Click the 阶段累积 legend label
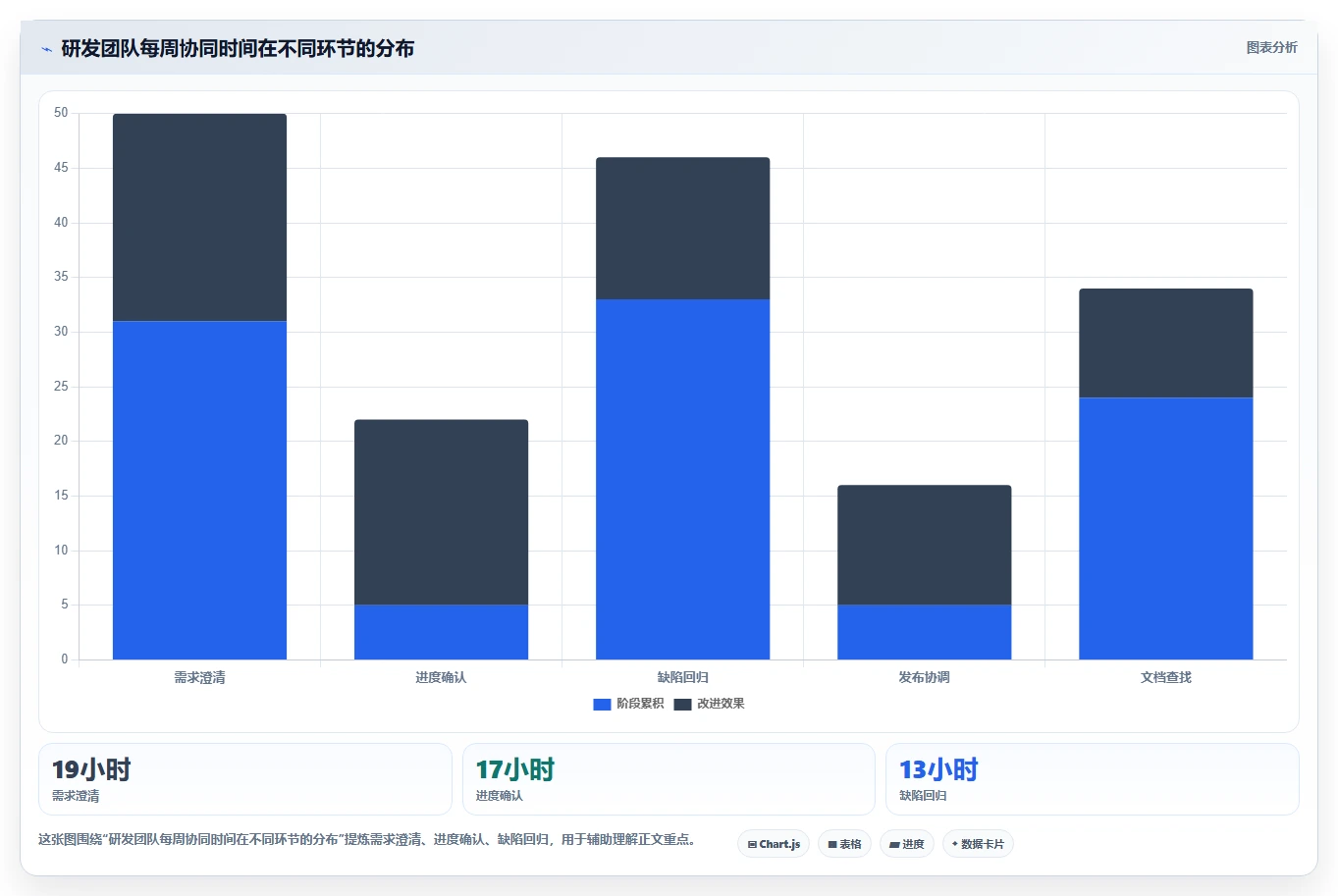 [x=640, y=704]
